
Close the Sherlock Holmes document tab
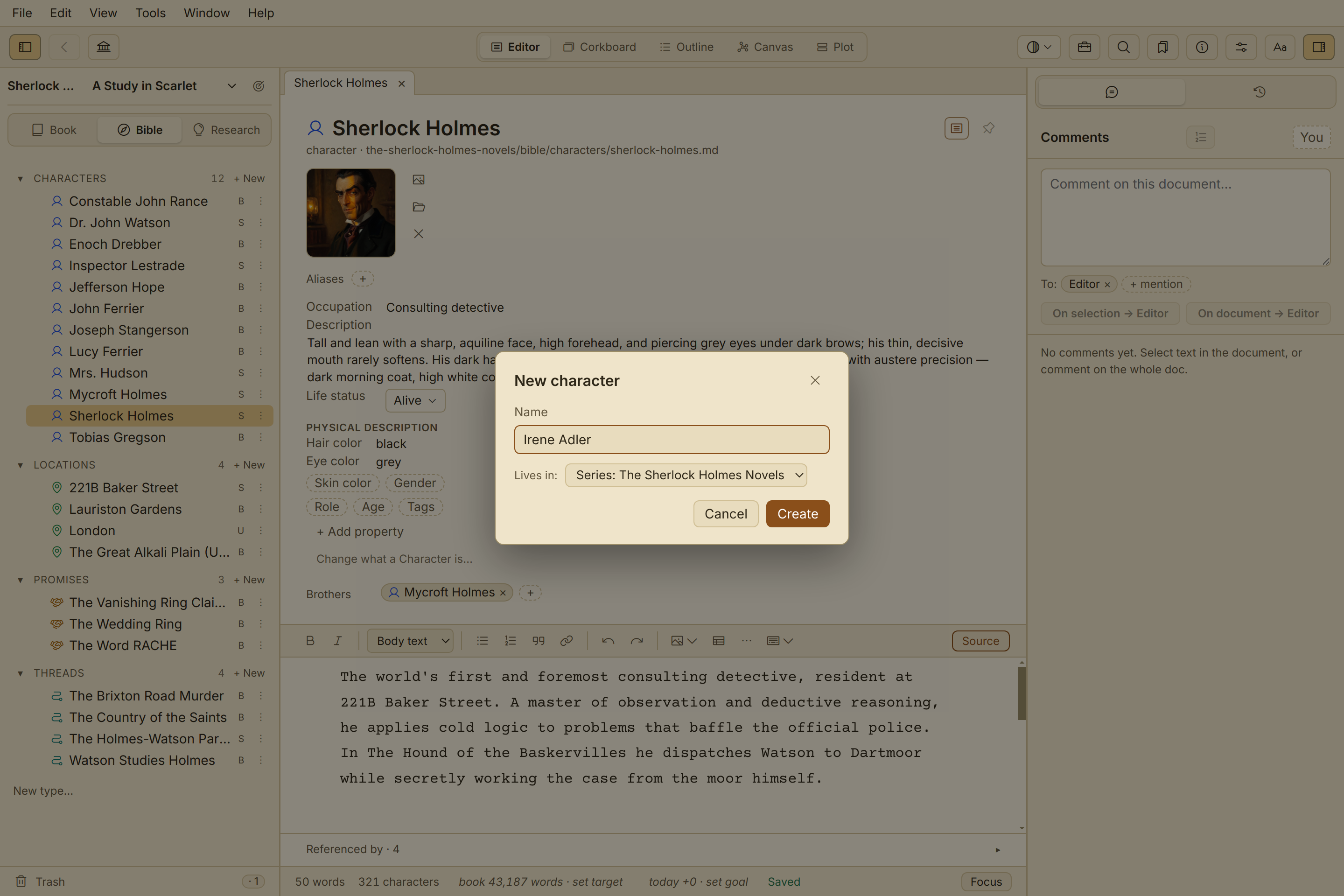point(402,84)
